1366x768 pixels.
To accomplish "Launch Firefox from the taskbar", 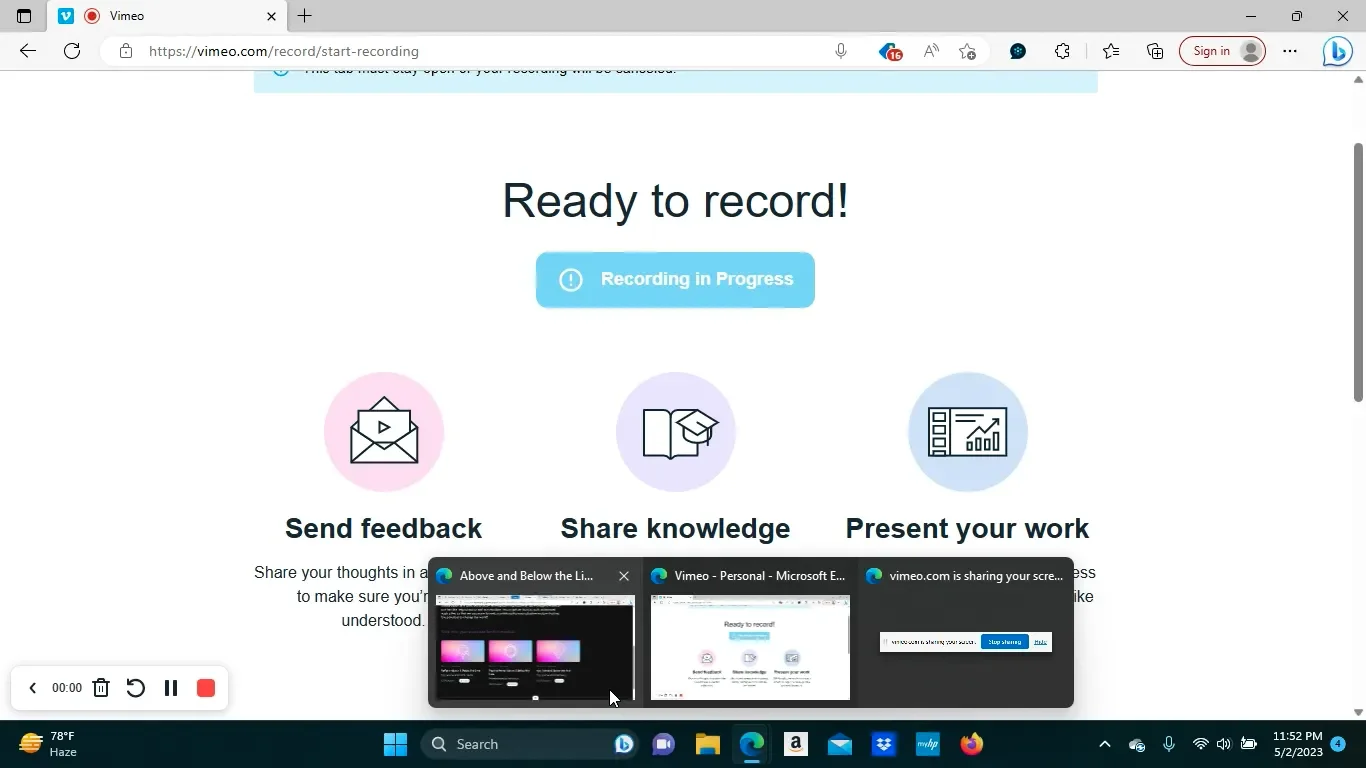I will [x=972, y=744].
